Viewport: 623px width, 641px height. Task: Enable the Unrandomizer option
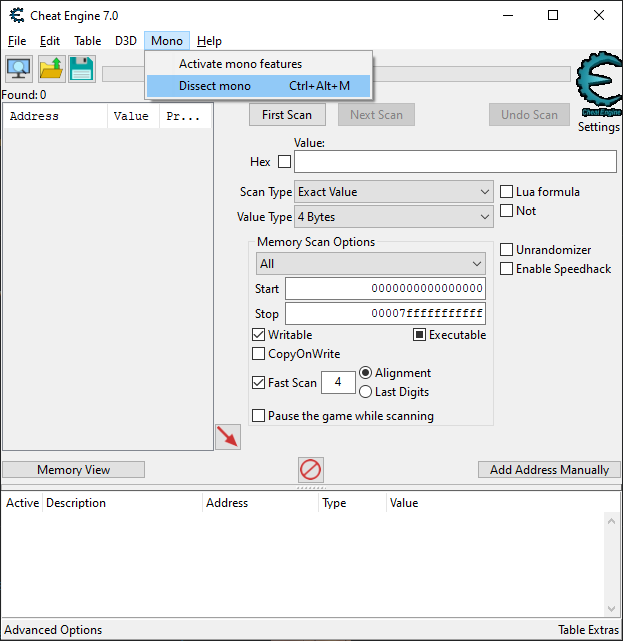(506, 249)
